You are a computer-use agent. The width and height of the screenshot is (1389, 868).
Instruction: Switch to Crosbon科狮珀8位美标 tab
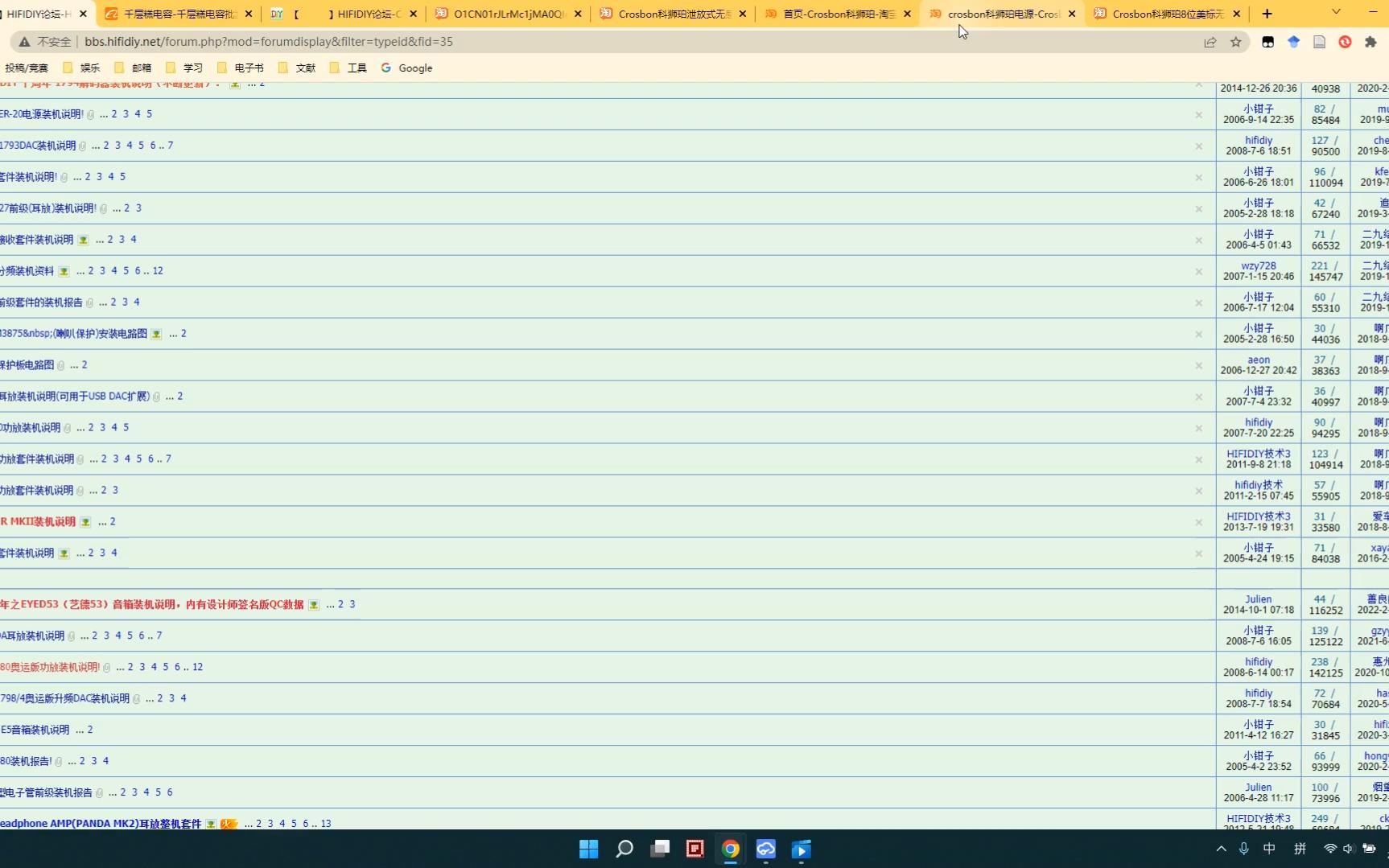coord(1168,14)
